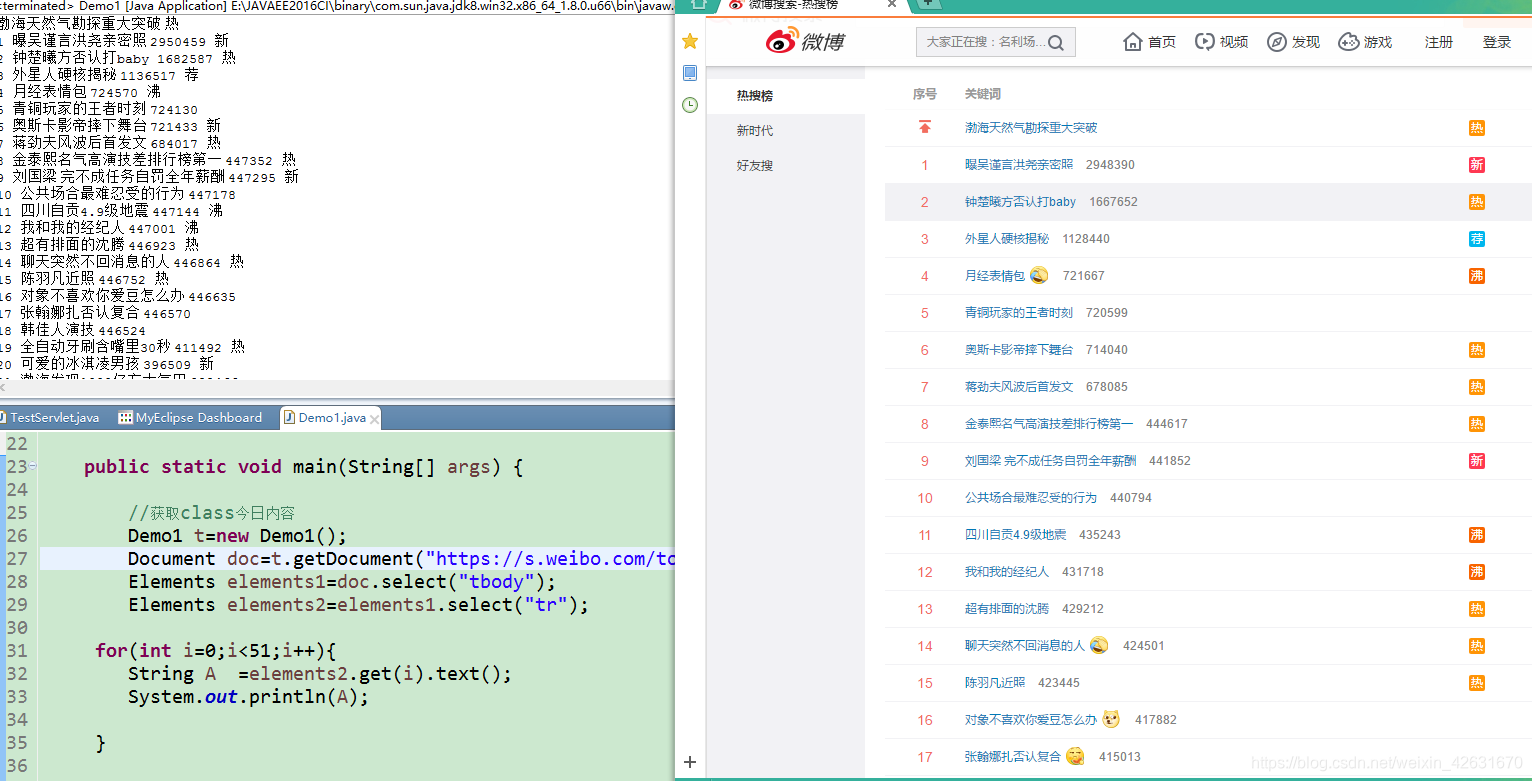Collapse main method fold marker at line 23

[33, 466]
